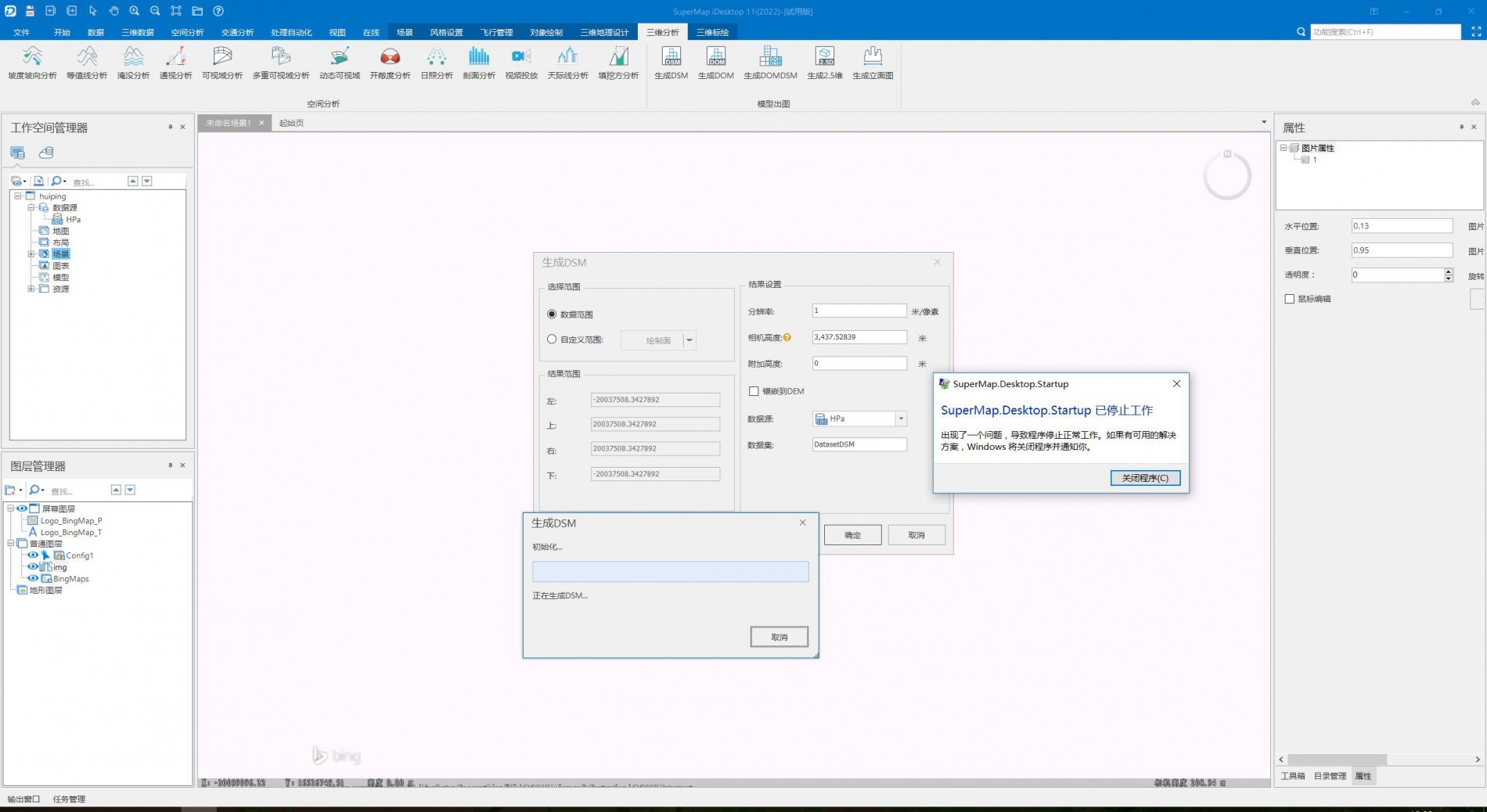The height and width of the screenshot is (812, 1487).
Task: Switch to the 三维标绘 ribbon tab
Action: pyautogui.click(x=713, y=32)
